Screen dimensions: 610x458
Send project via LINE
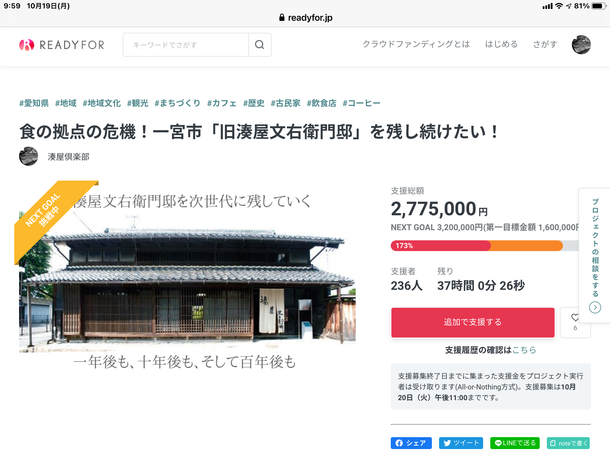(x=515, y=443)
